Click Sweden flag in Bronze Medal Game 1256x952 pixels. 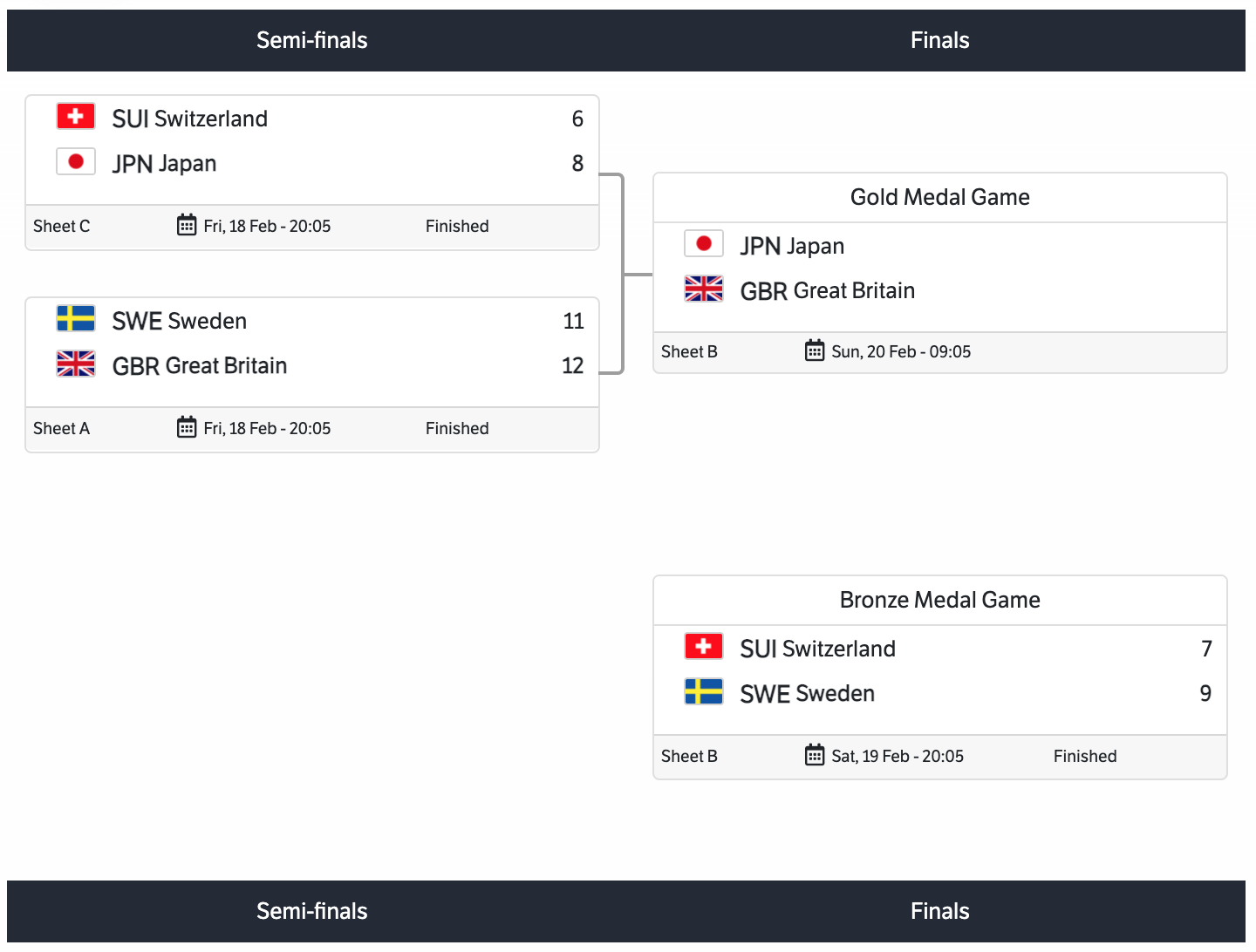click(x=704, y=692)
